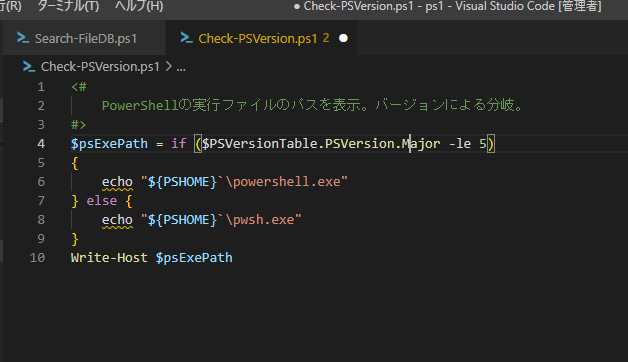Click the opening brace on line 5
The image size is (628, 362).
[x=75, y=163]
